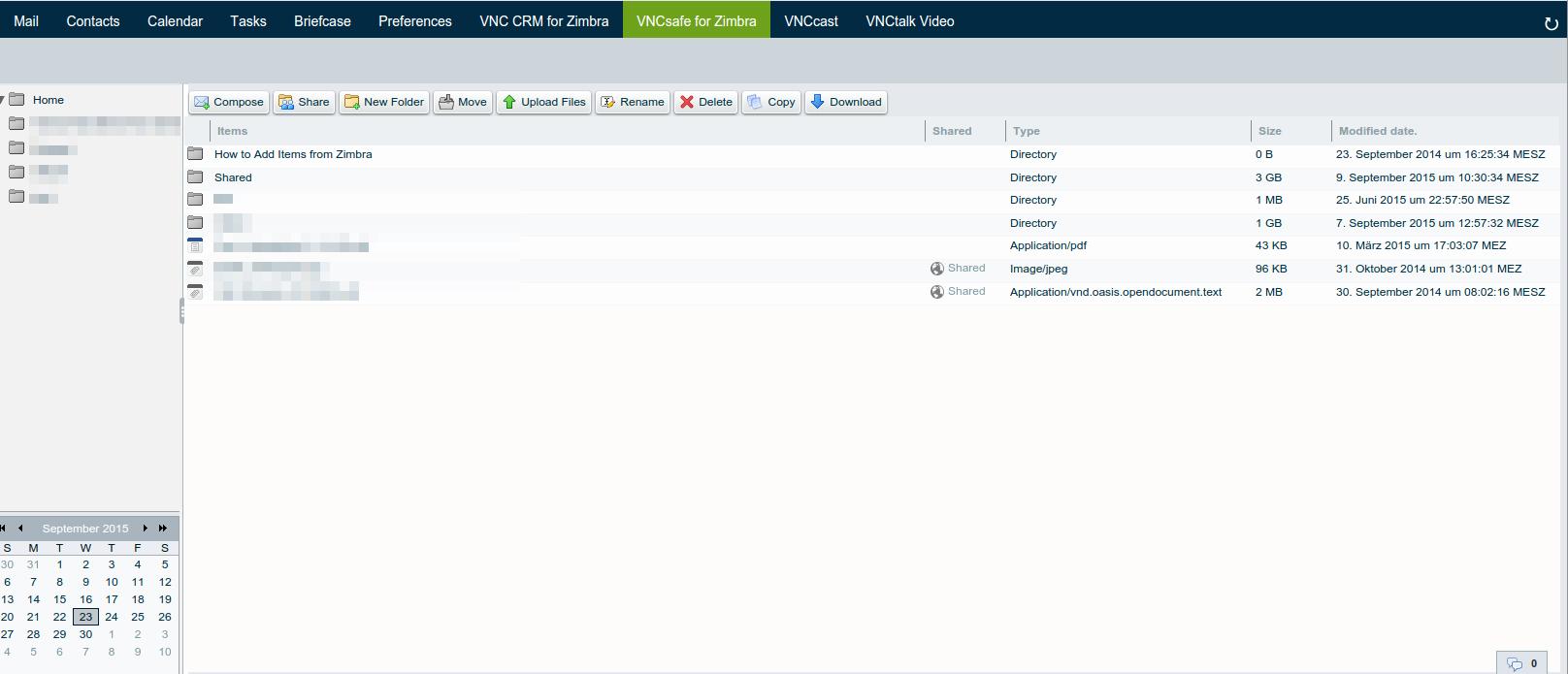Click the Shared globe icon in the opendocument row

937,292
